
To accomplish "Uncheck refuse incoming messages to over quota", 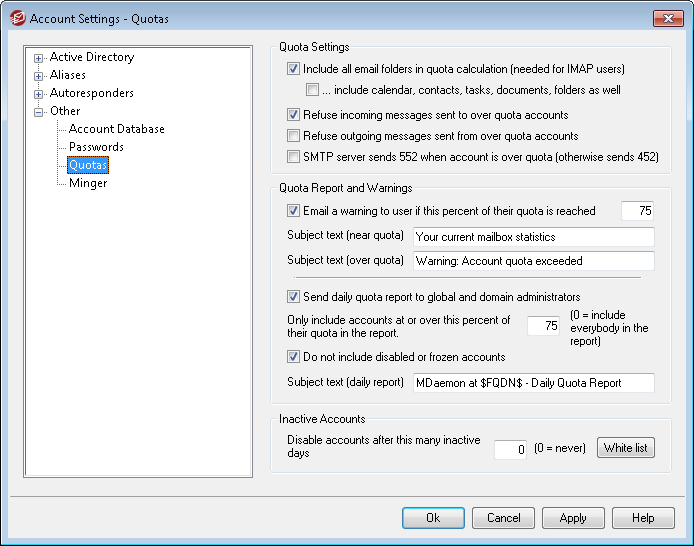I will (293, 116).
